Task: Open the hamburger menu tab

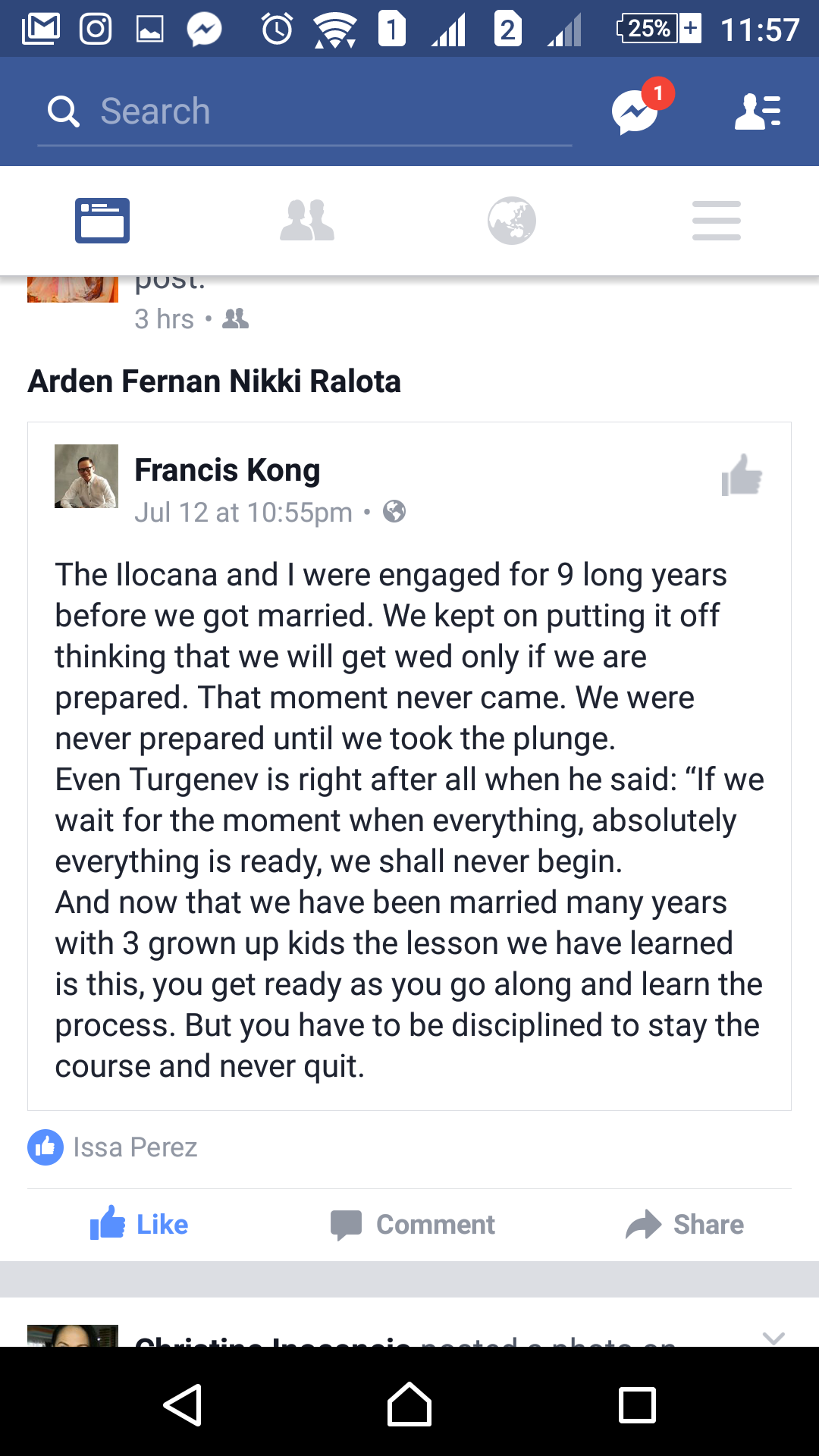Action: 717,221
